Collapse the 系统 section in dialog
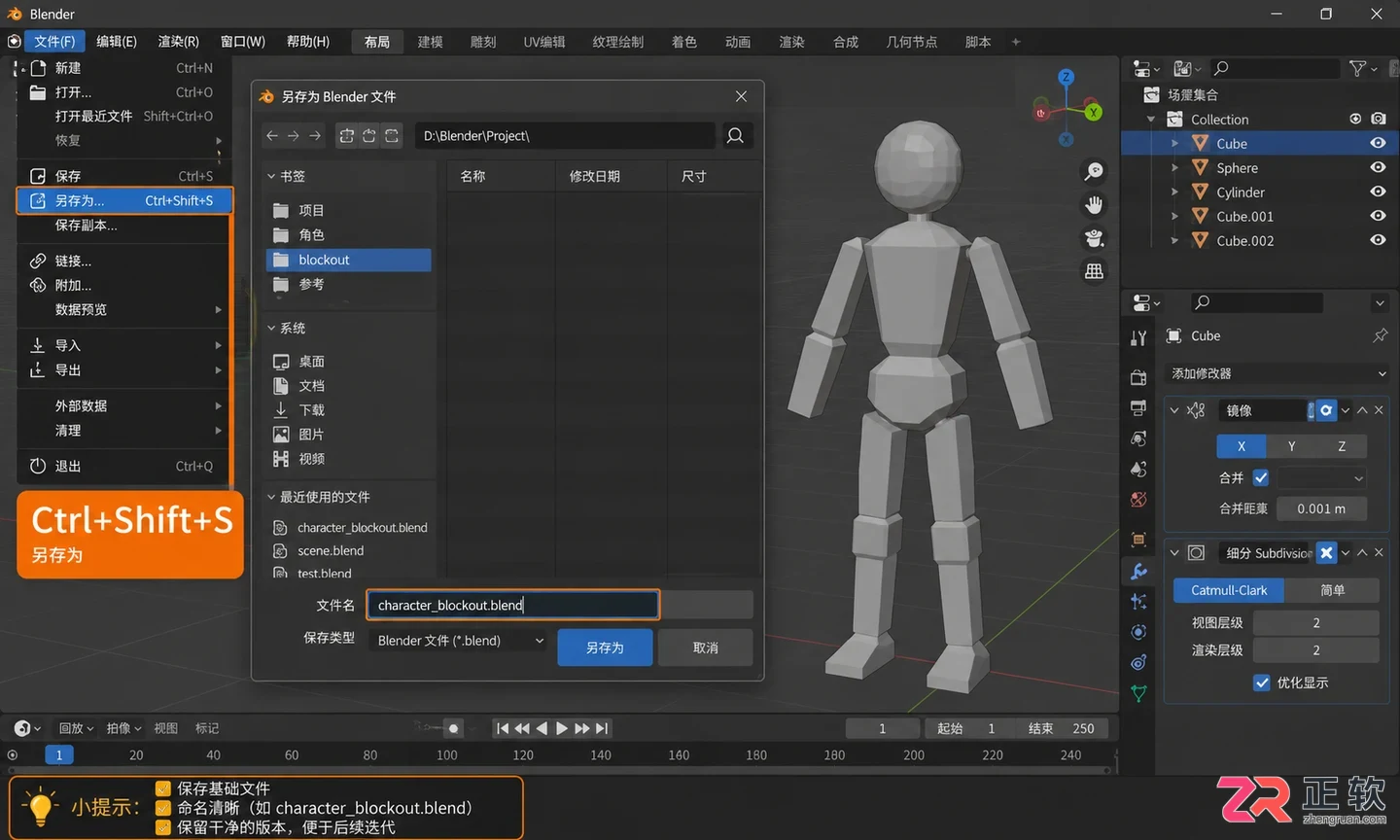 coord(271,328)
